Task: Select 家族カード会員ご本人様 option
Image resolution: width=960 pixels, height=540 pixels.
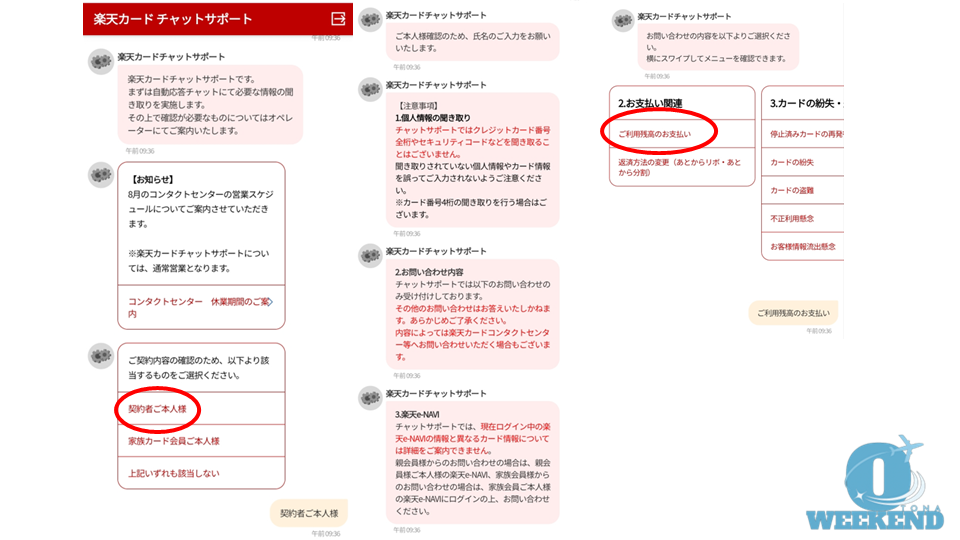Action: click(201, 441)
